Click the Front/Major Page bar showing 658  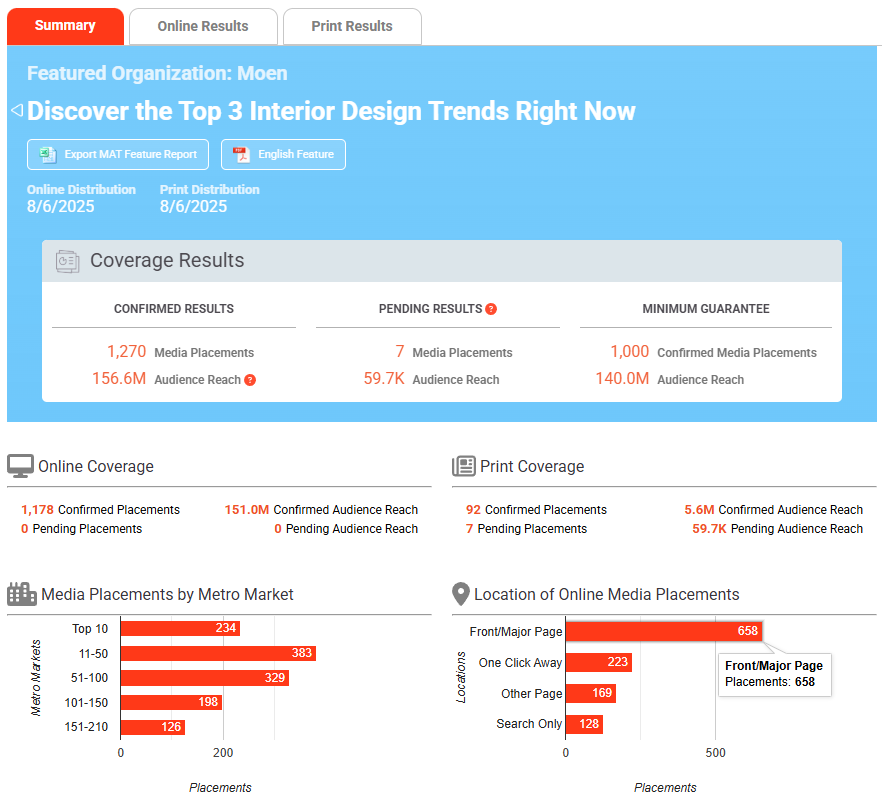click(x=665, y=631)
